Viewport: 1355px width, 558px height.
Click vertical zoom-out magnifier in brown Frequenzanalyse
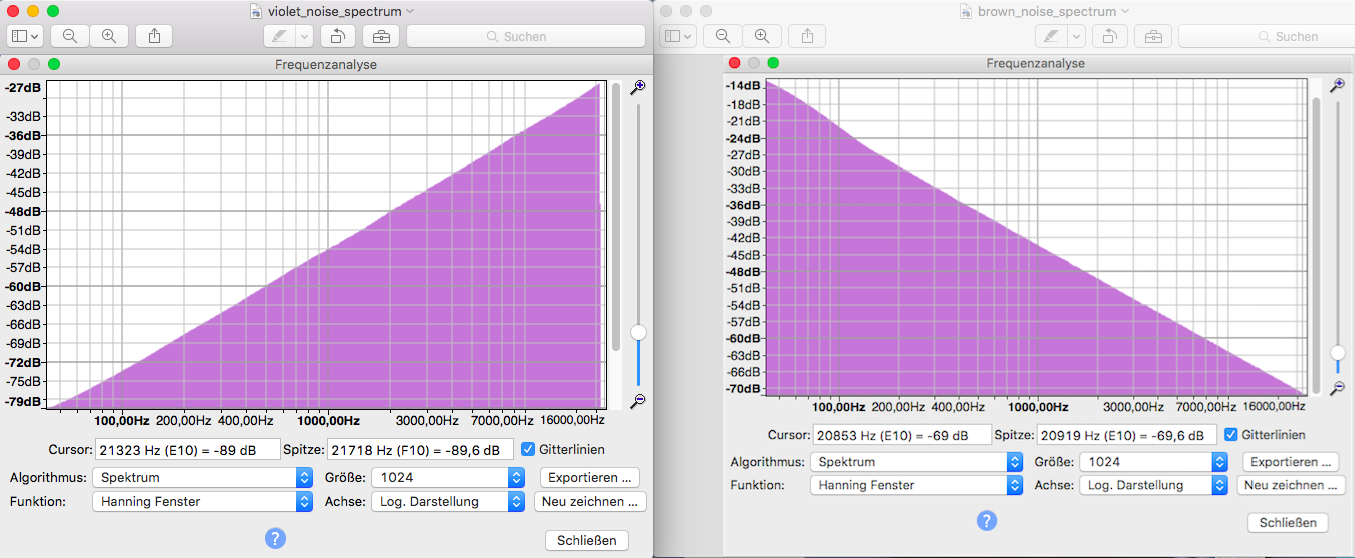(x=1337, y=389)
